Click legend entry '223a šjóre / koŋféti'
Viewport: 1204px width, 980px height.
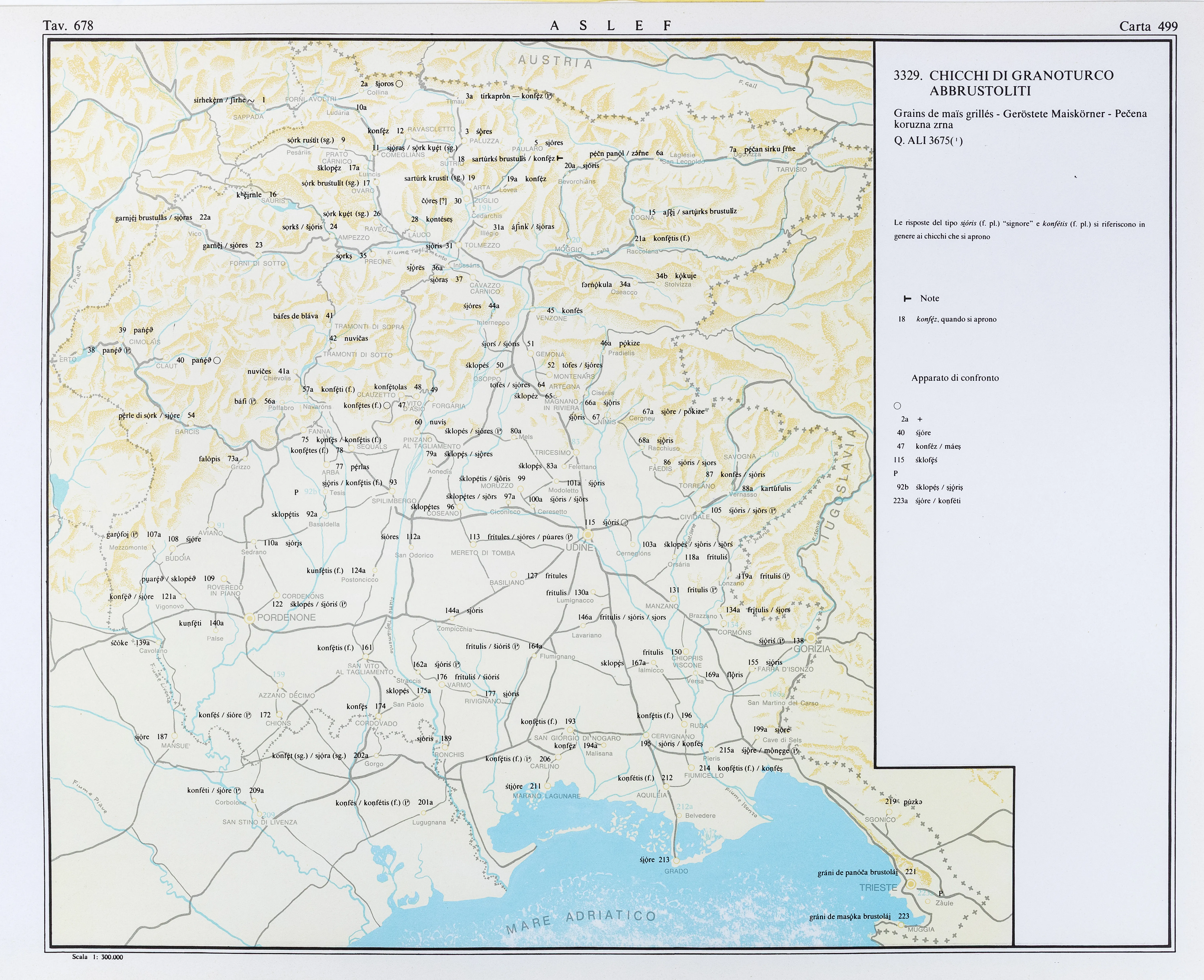pos(927,501)
